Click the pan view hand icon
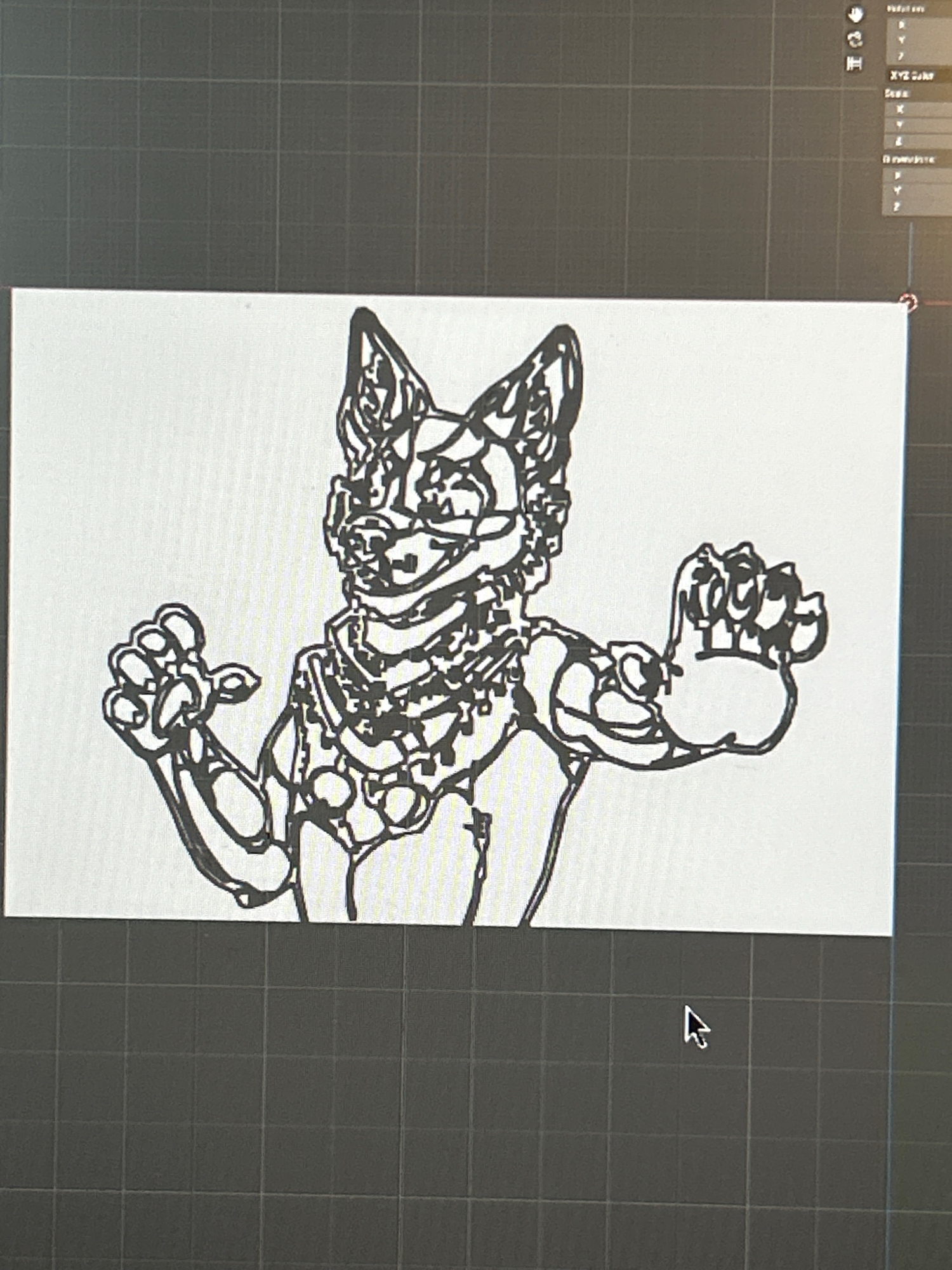This screenshot has width=952, height=1270. 856,15
